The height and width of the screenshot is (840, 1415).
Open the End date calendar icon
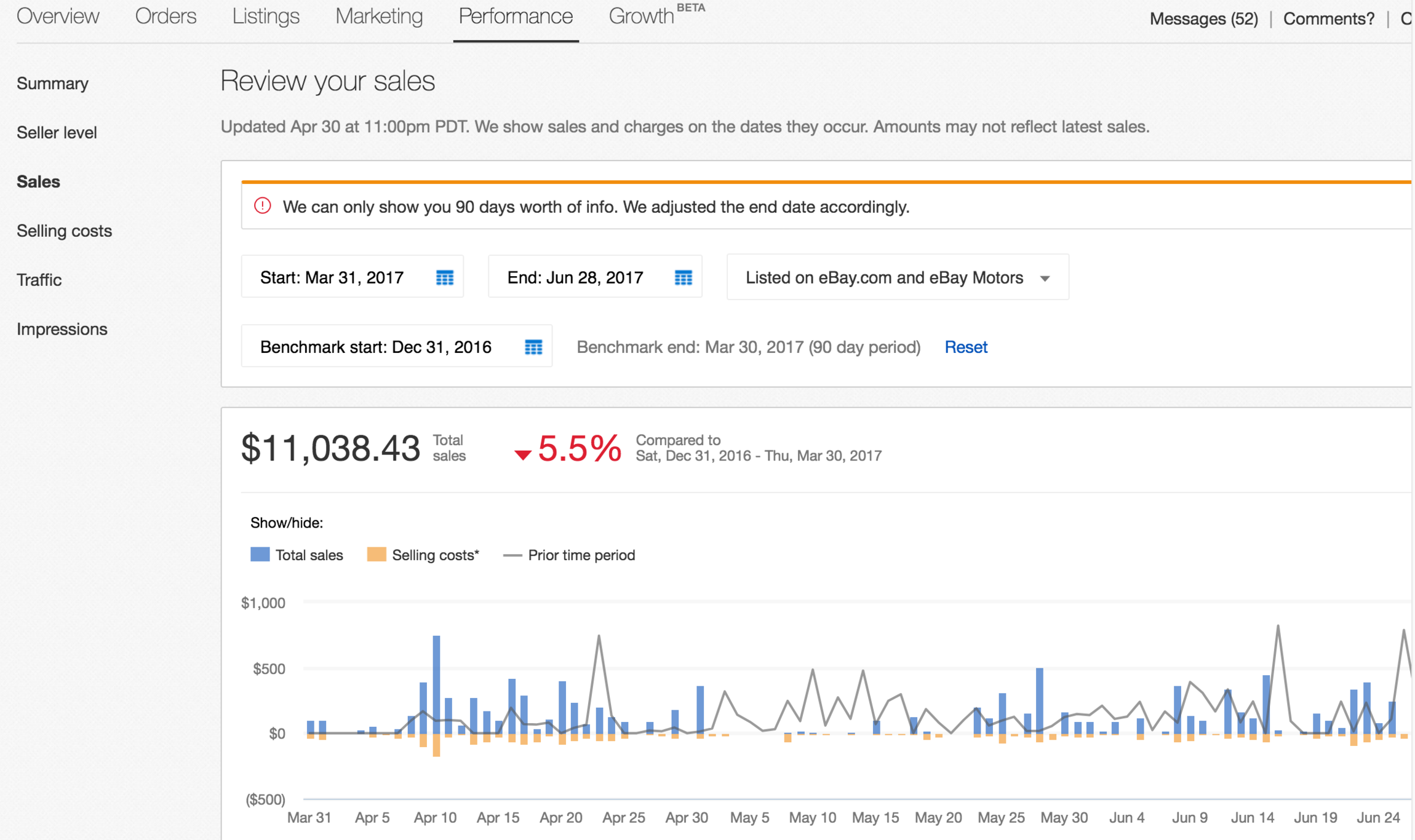click(683, 277)
